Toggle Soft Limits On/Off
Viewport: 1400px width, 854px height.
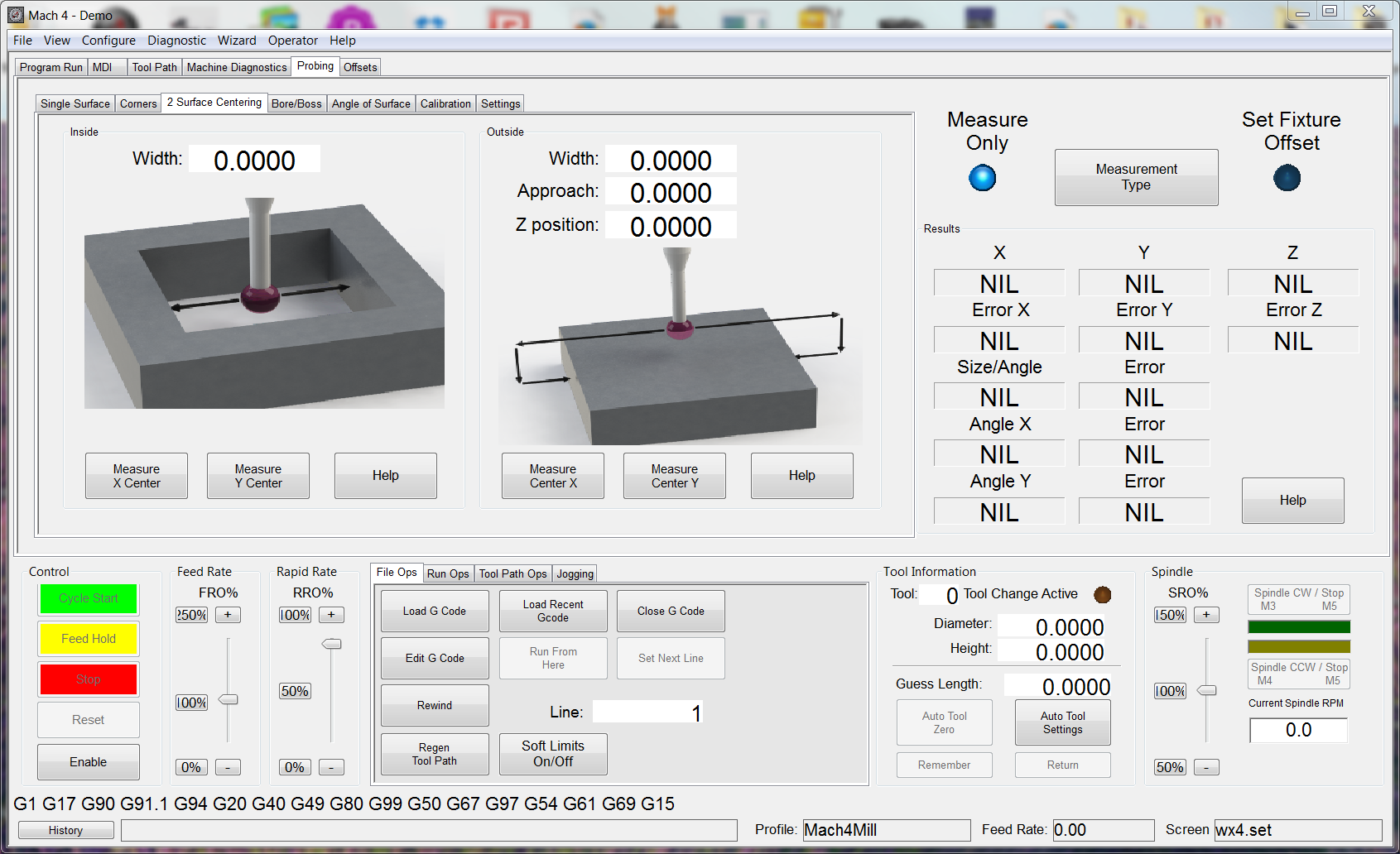pos(553,754)
